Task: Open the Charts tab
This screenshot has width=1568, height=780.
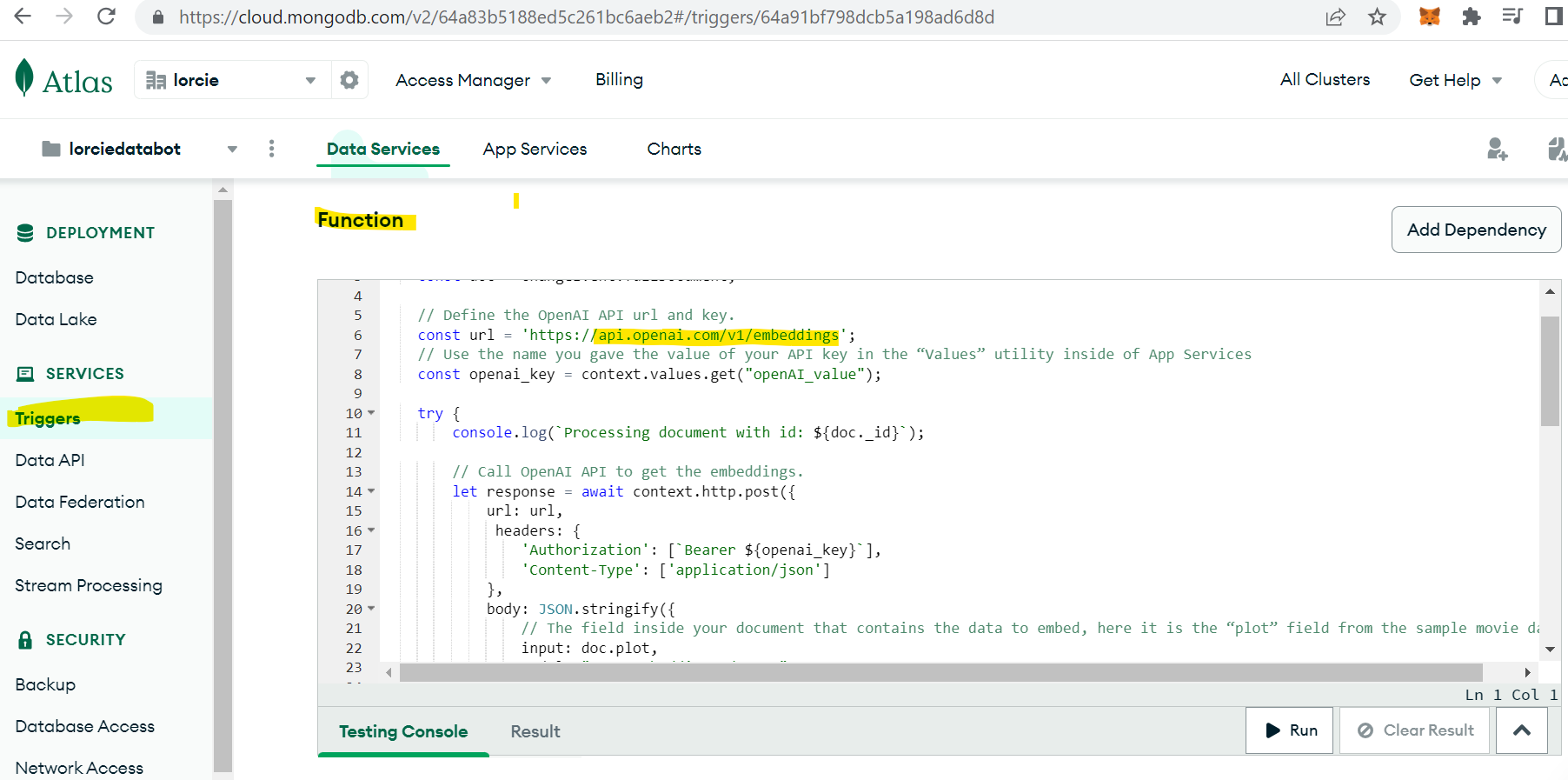Action: point(674,149)
